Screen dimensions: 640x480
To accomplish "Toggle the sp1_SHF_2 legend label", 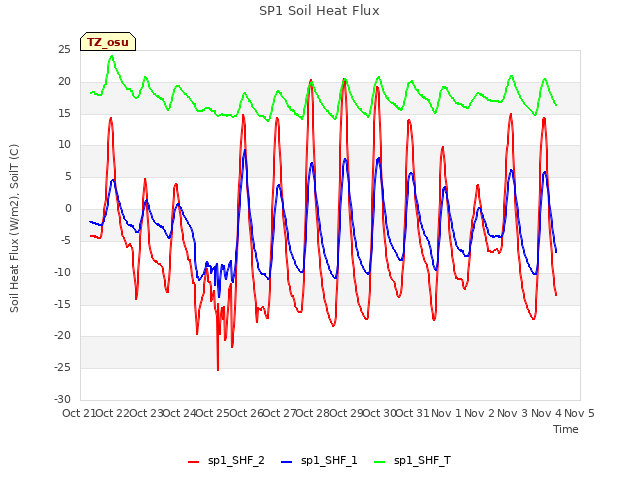I will (236, 460).
